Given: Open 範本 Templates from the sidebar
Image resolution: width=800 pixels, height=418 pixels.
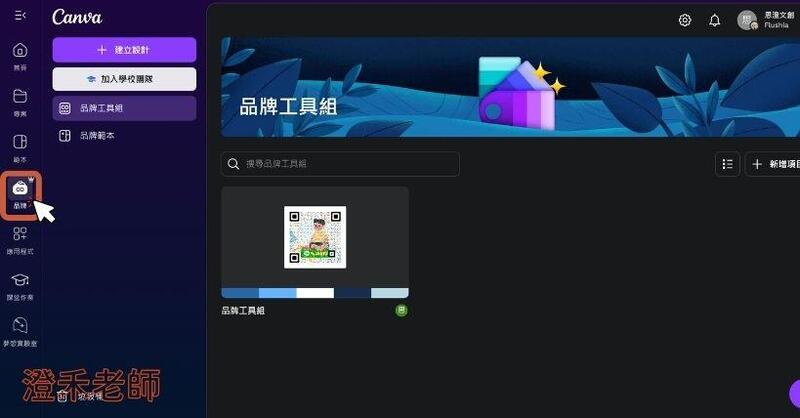Looking at the screenshot, I should (x=20, y=149).
